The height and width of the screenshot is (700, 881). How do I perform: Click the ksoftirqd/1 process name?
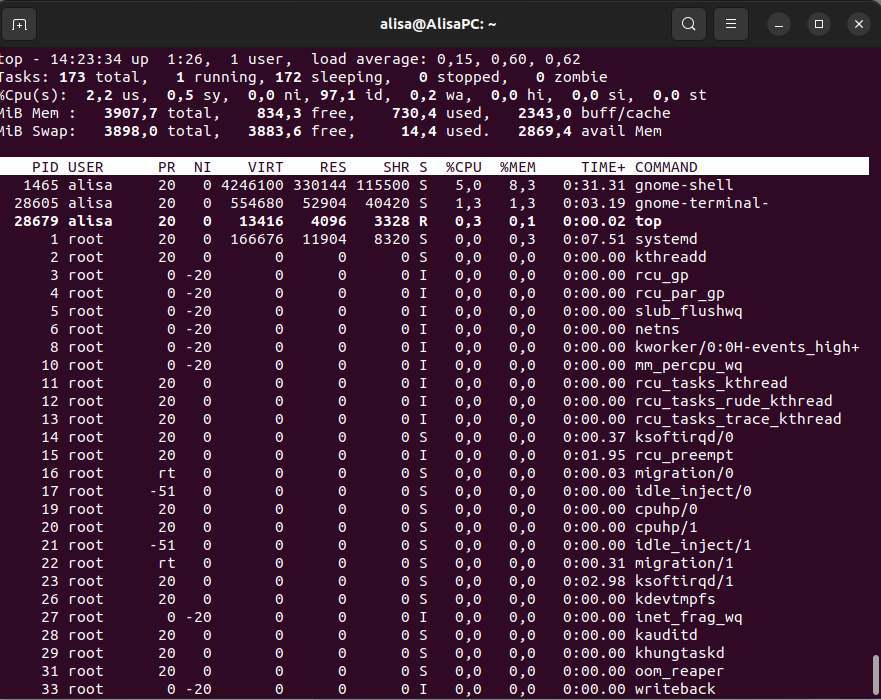(x=684, y=581)
